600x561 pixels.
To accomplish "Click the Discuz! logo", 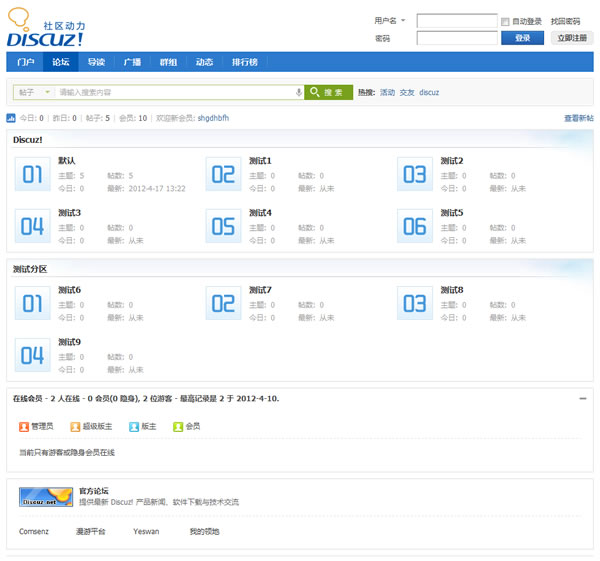I will click(x=45, y=28).
